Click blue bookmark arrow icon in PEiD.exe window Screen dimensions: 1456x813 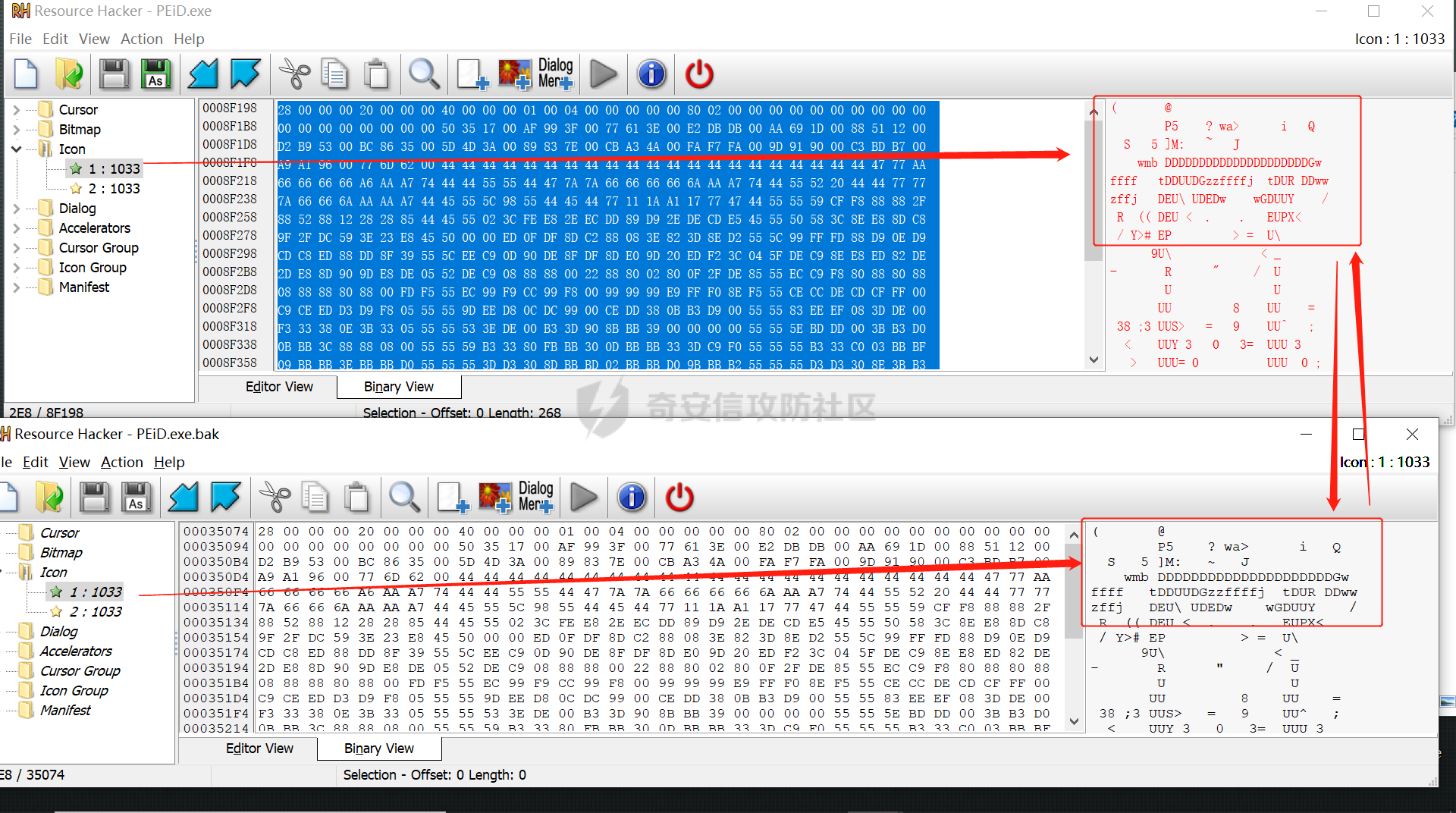pyautogui.click(x=246, y=74)
